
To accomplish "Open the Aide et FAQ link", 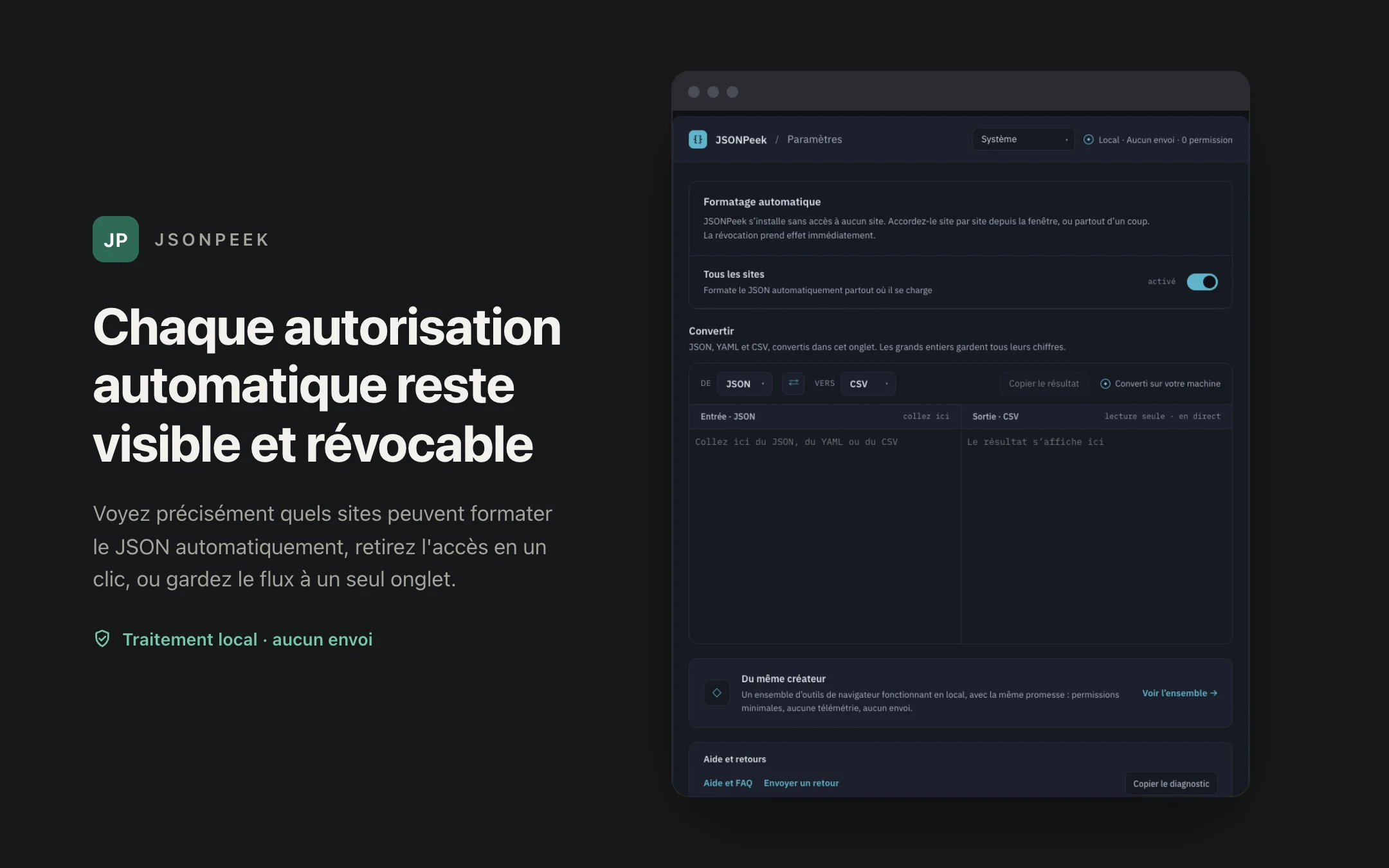I will 727,783.
